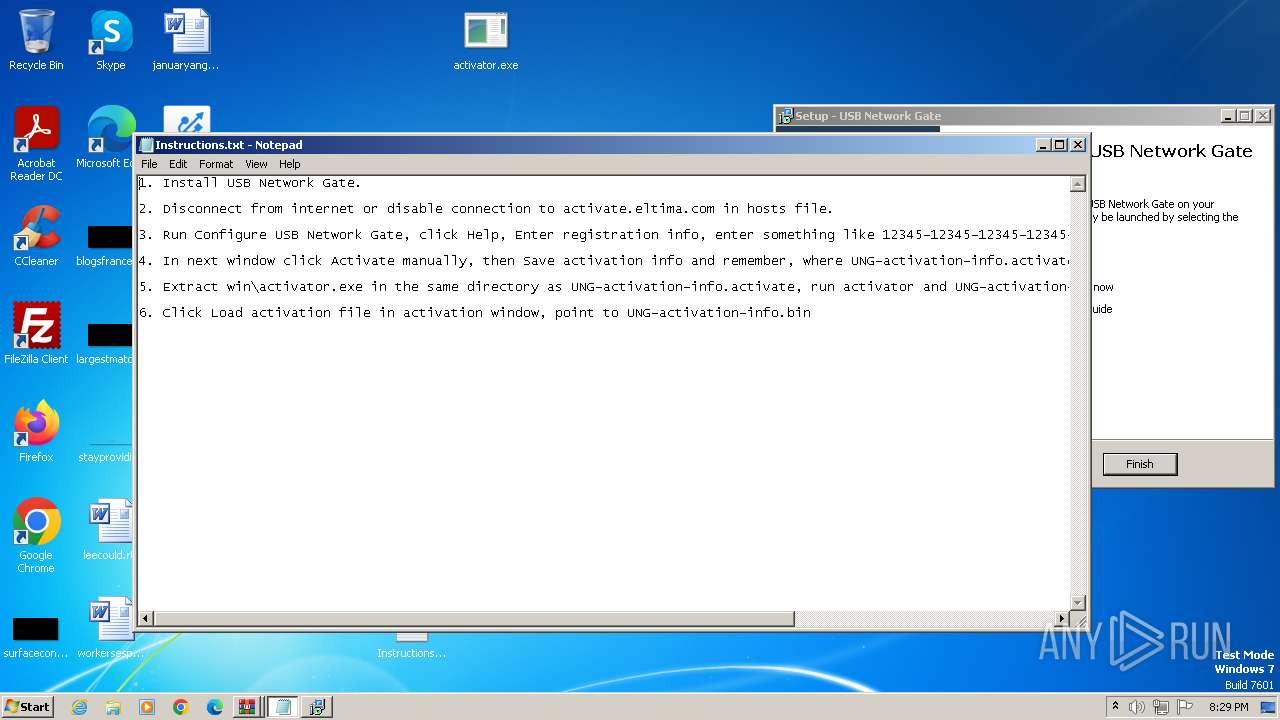Viewport: 1280px width, 720px height.
Task: Click line 5 about extracting activator.exe
Action: pyautogui.click(x=604, y=287)
